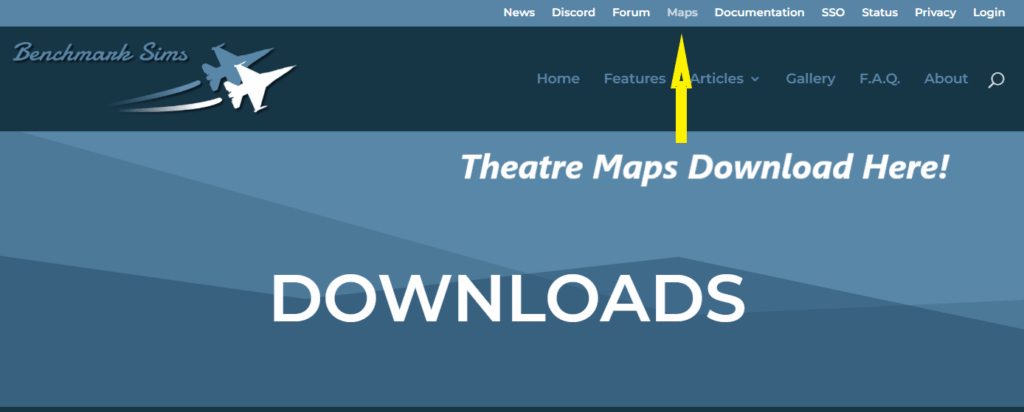
Task: Expand the Articles dropdown chevron
Action: coord(755,79)
